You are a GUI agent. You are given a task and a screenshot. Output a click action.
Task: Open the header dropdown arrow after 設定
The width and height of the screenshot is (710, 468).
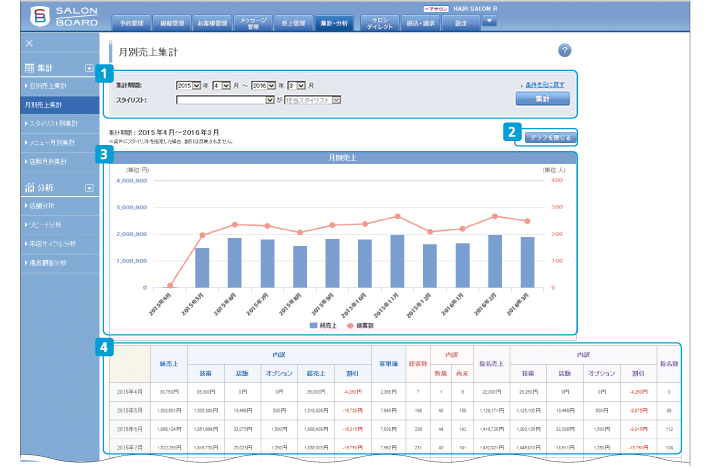click(488, 20)
